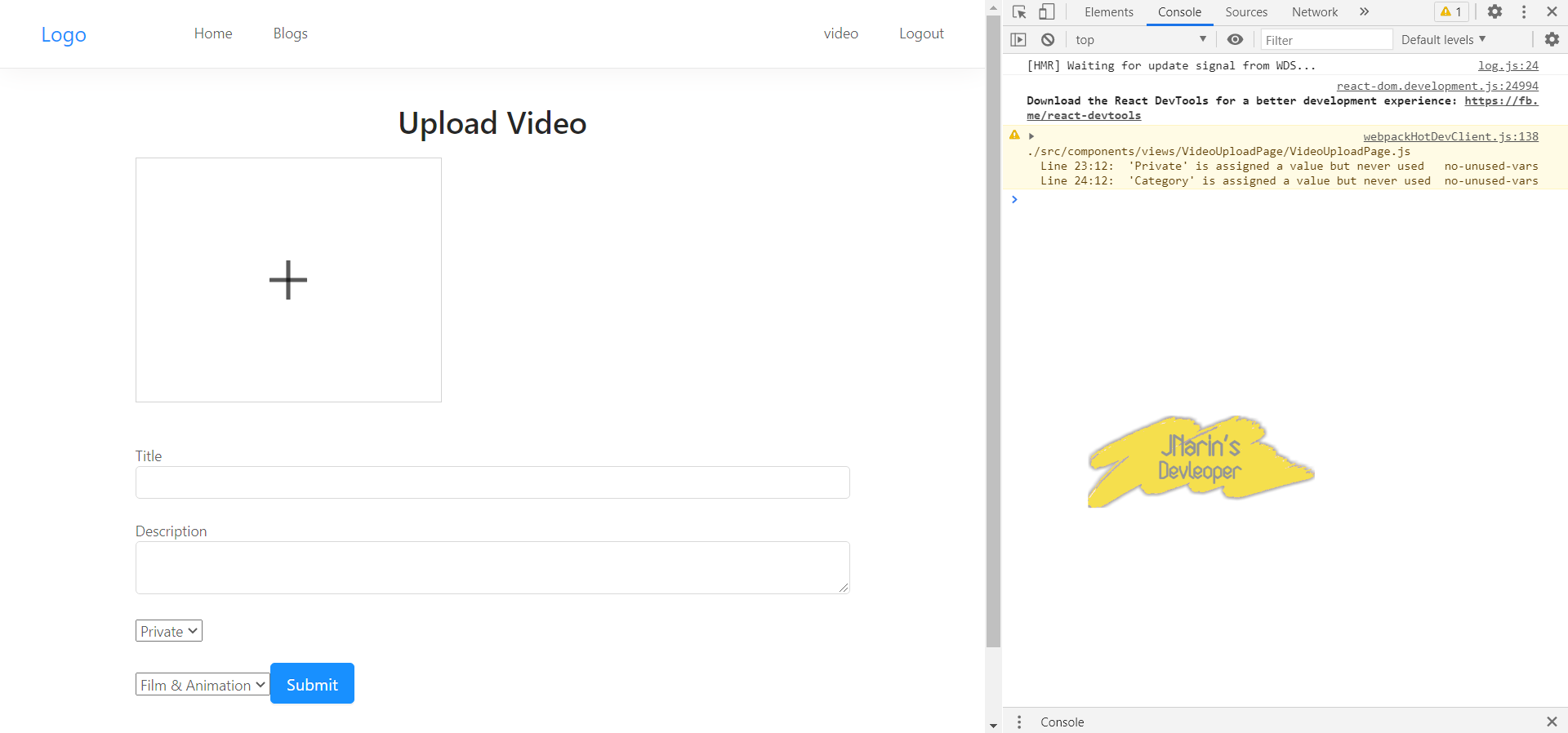The height and width of the screenshot is (733, 1568).
Task: Clear the console icon
Action: (1048, 39)
